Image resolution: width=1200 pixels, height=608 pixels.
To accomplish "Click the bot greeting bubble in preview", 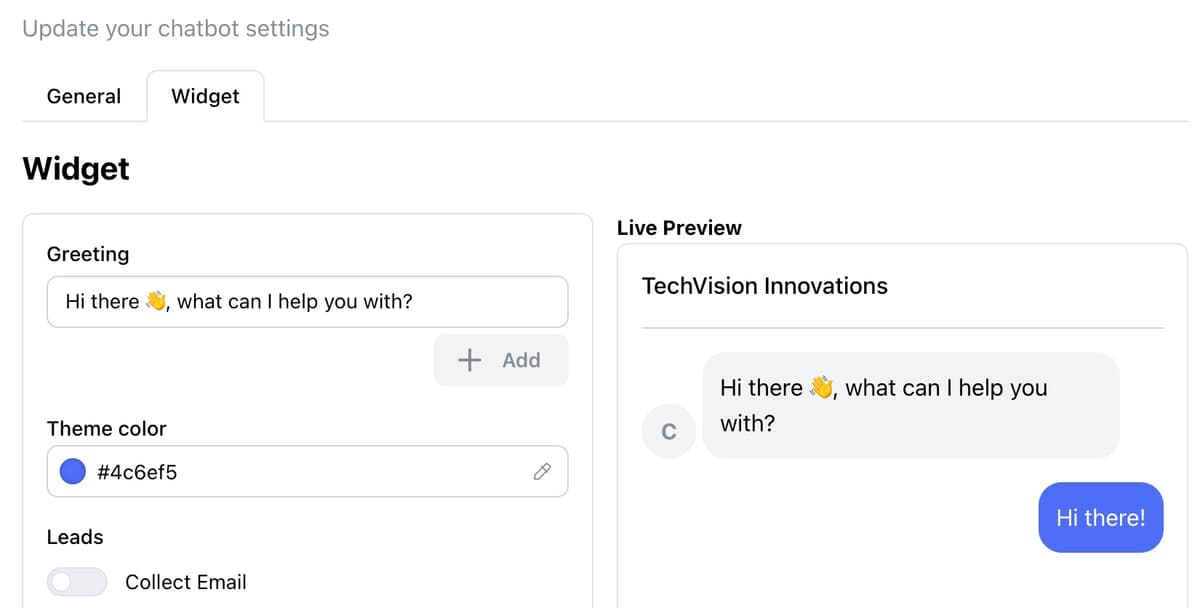I will pyautogui.click(x=910, y=405).
